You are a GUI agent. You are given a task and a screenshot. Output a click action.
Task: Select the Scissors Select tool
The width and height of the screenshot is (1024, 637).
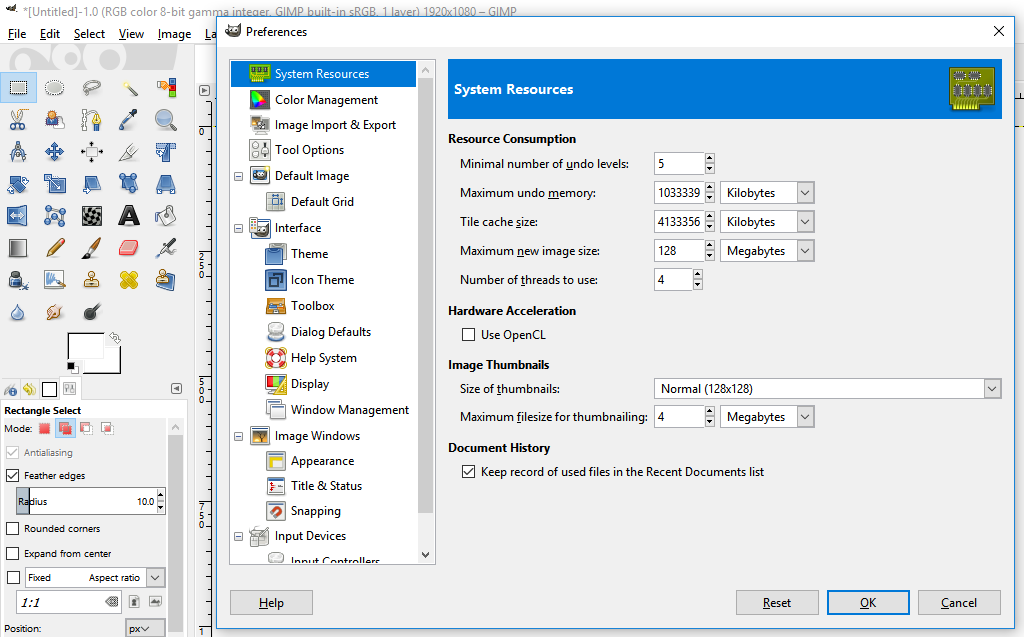pos(18,120)
